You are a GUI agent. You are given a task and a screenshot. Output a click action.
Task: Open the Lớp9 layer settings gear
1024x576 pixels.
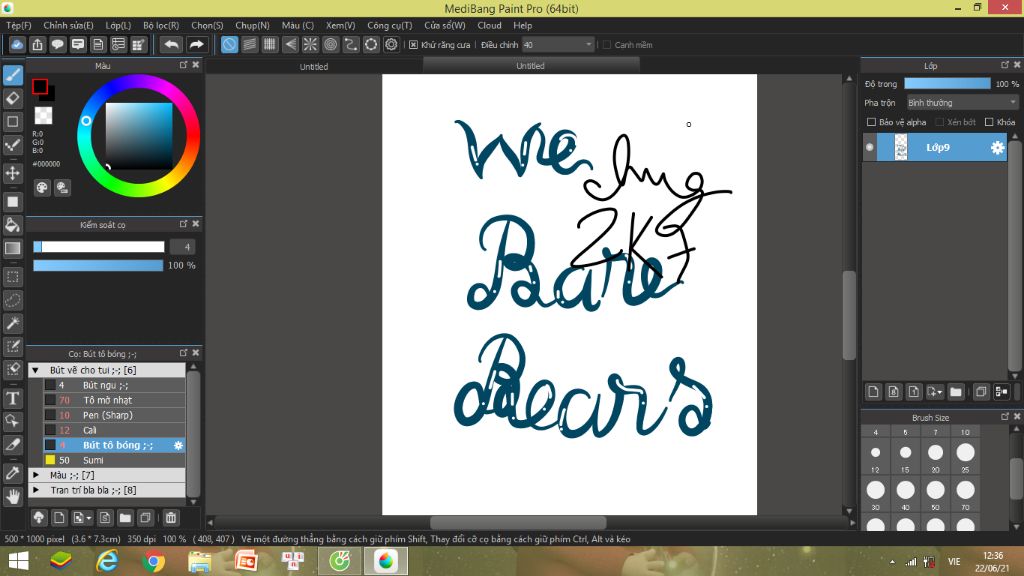[x=997, y=148]
